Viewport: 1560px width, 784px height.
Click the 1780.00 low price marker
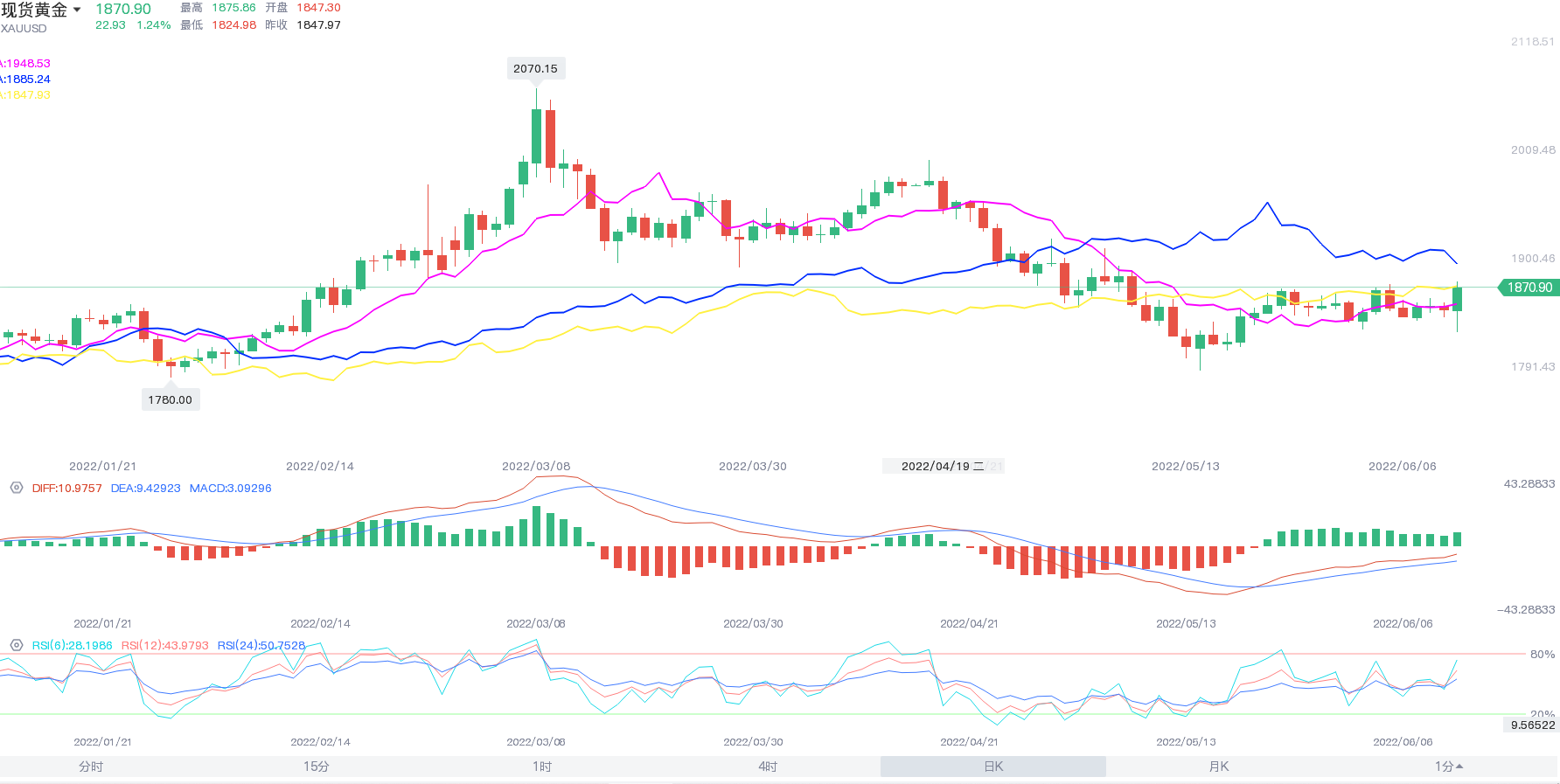click(170, 399)
